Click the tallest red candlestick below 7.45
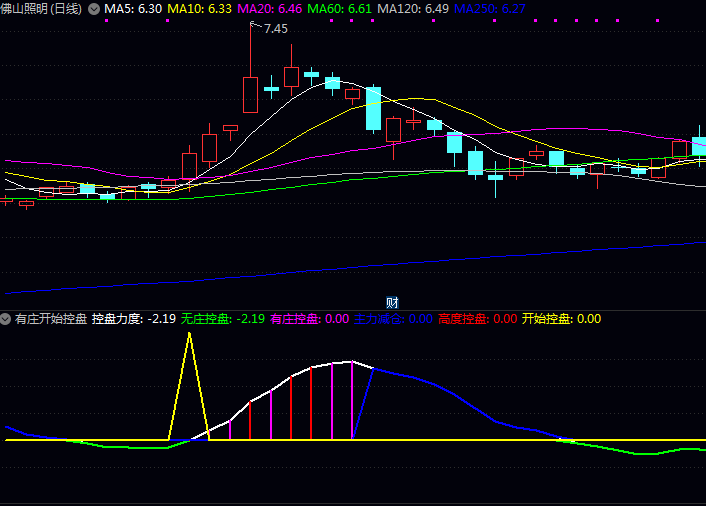Viewport: 706px width, 506px height. point(250,94)
